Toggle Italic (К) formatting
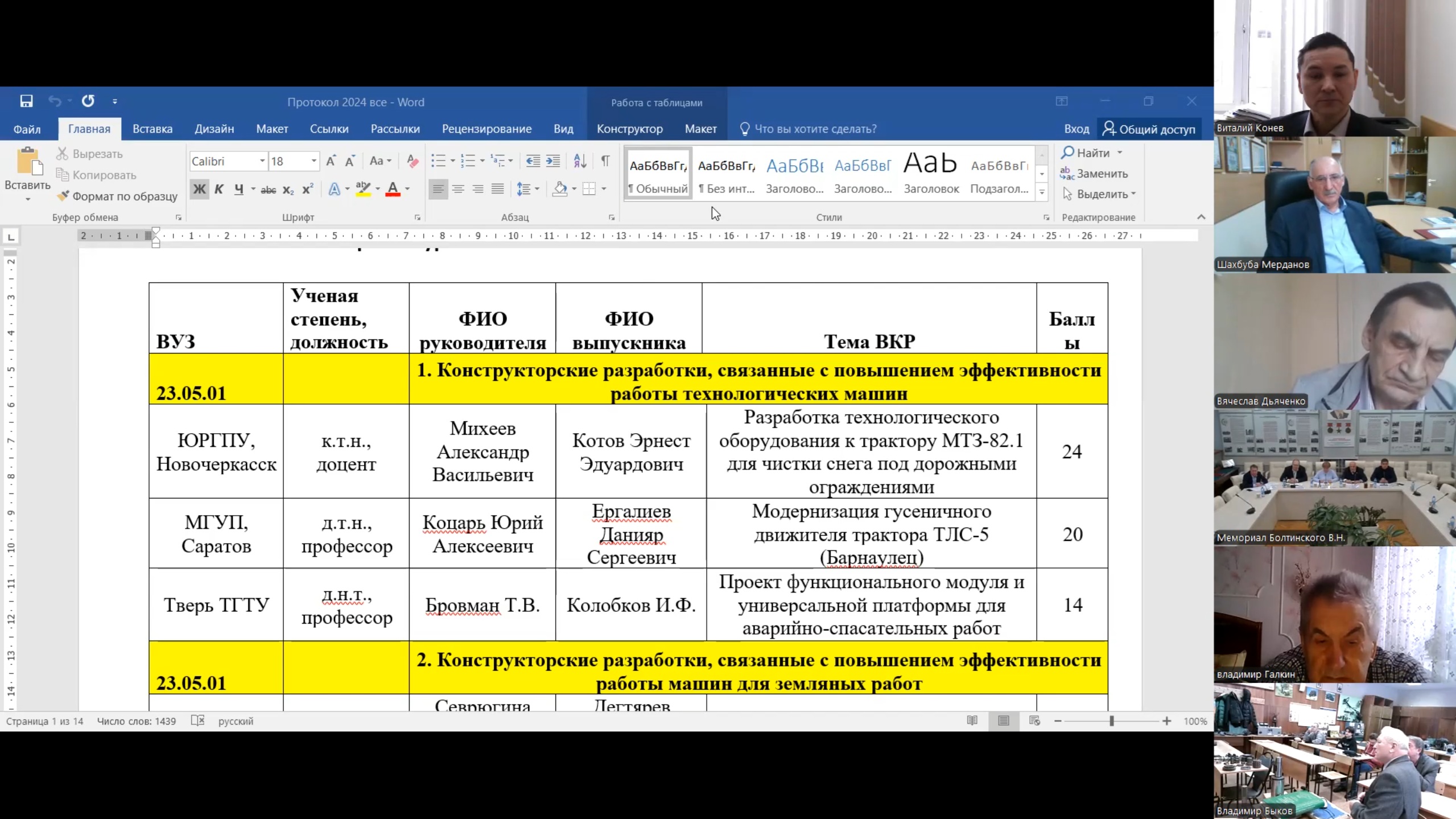 [x=219, y=190]
